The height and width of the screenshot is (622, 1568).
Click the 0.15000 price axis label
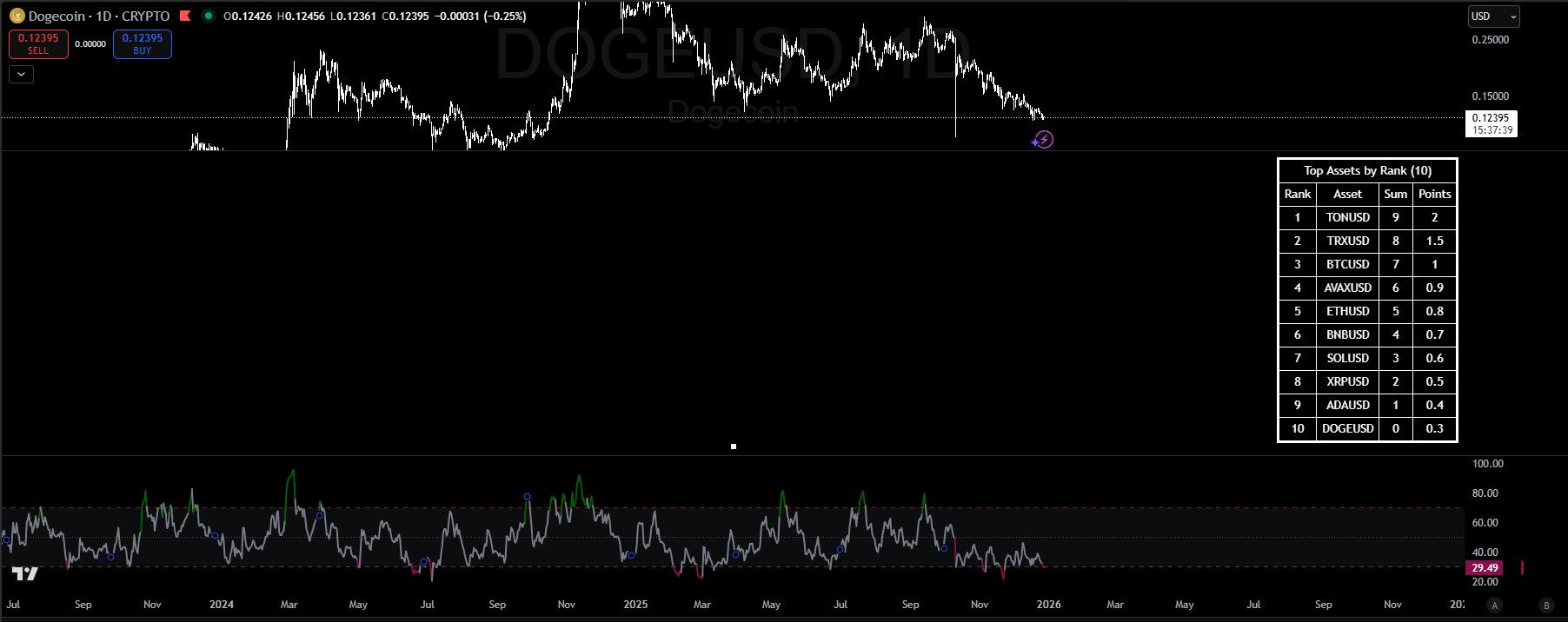point(1491,96)
